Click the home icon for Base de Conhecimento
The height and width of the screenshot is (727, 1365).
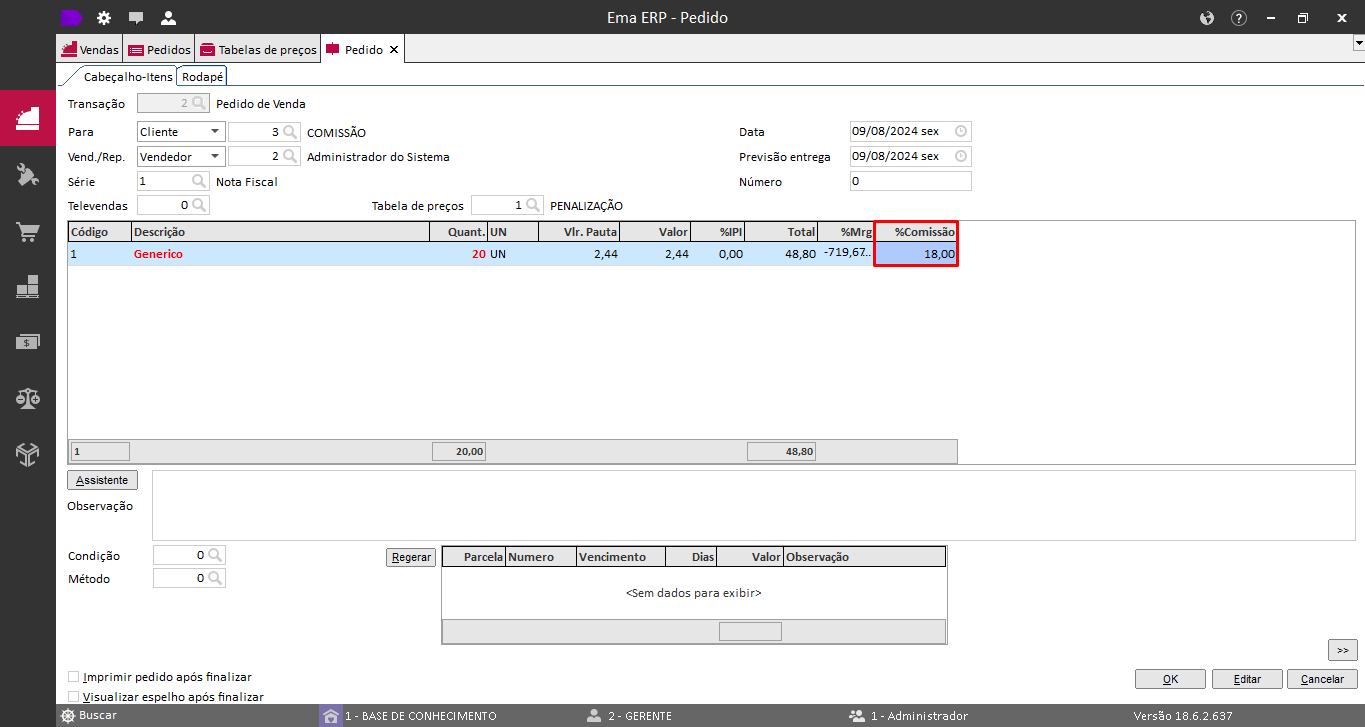coord(331,716)
